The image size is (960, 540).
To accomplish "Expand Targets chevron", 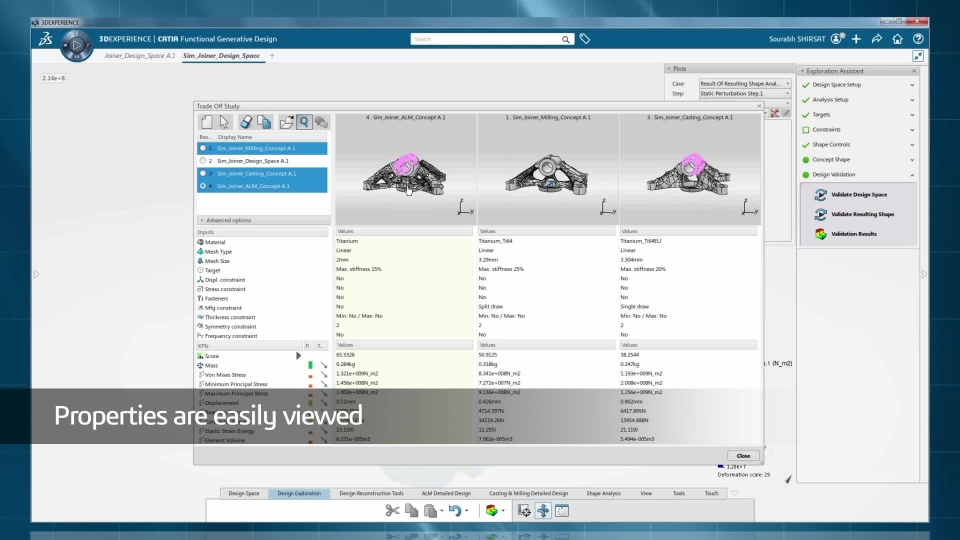I will point(912,114).
